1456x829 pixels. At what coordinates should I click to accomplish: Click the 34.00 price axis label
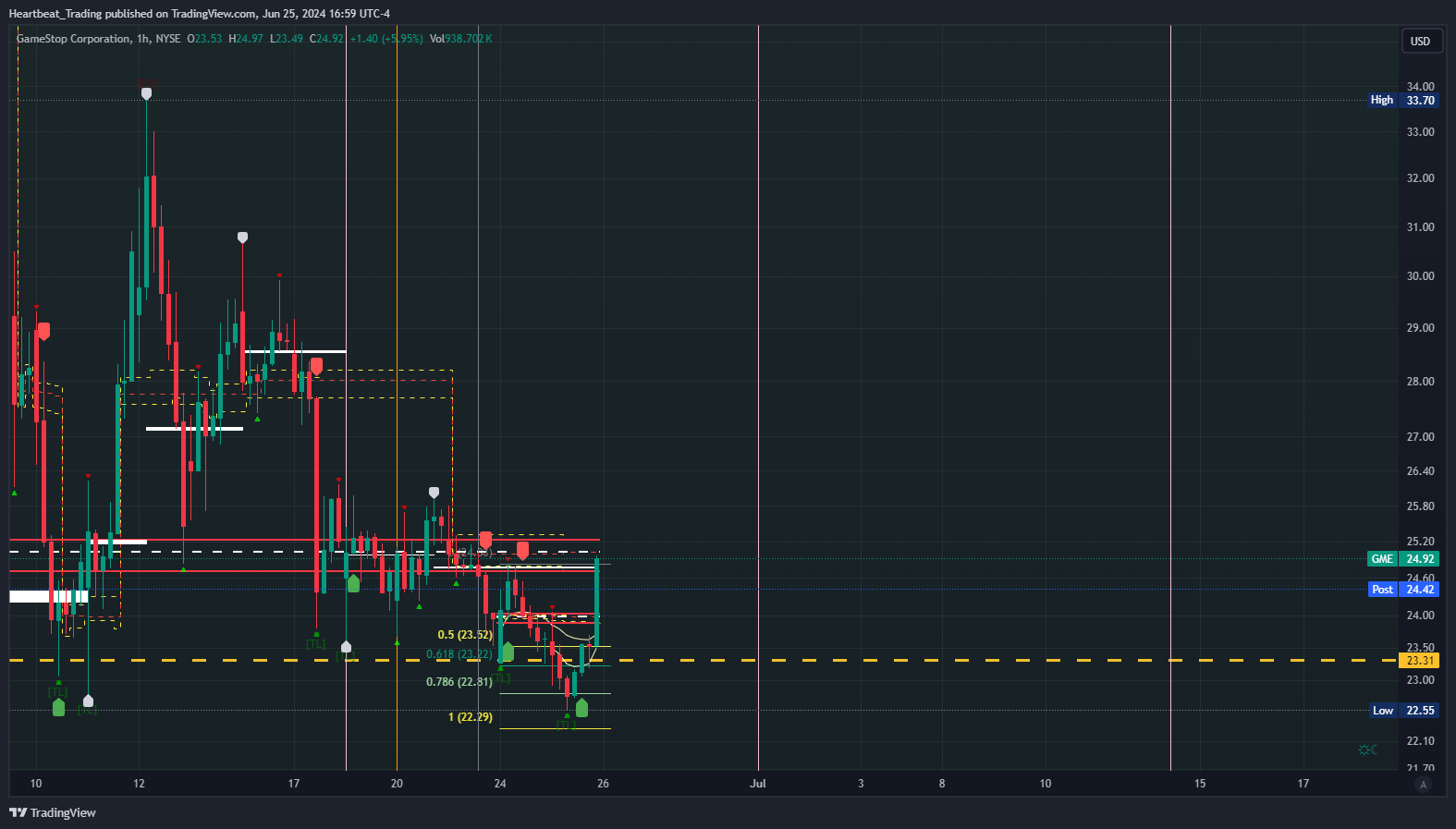tap(1420, 87)
